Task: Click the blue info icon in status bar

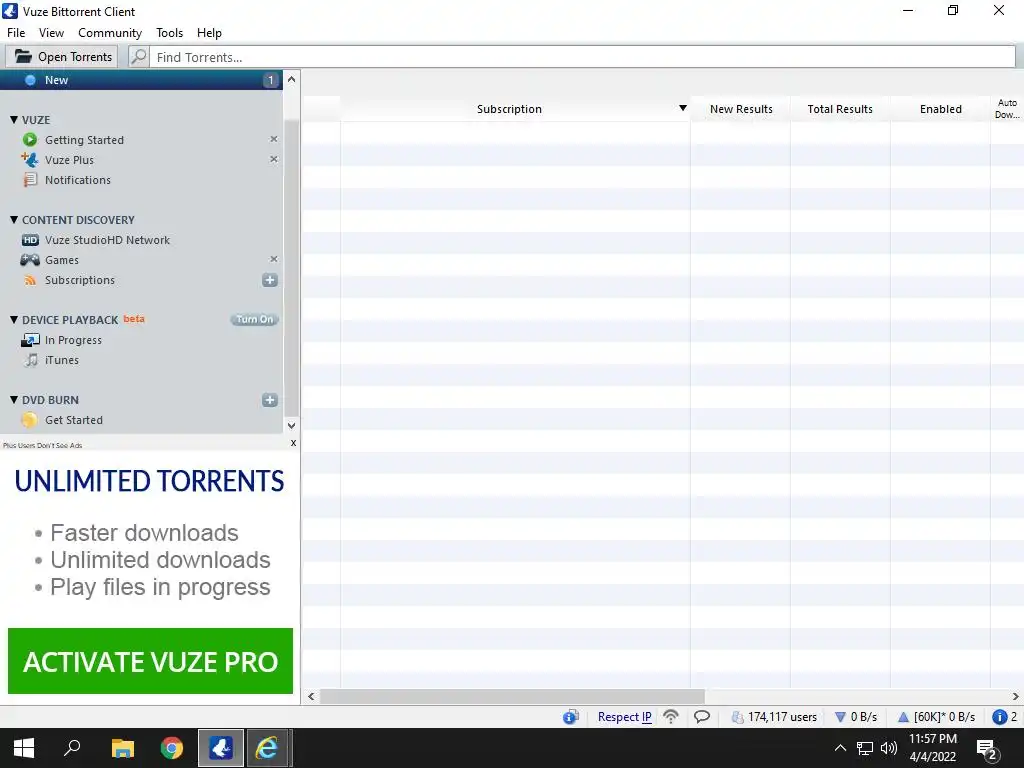Action: pos(999,717)
